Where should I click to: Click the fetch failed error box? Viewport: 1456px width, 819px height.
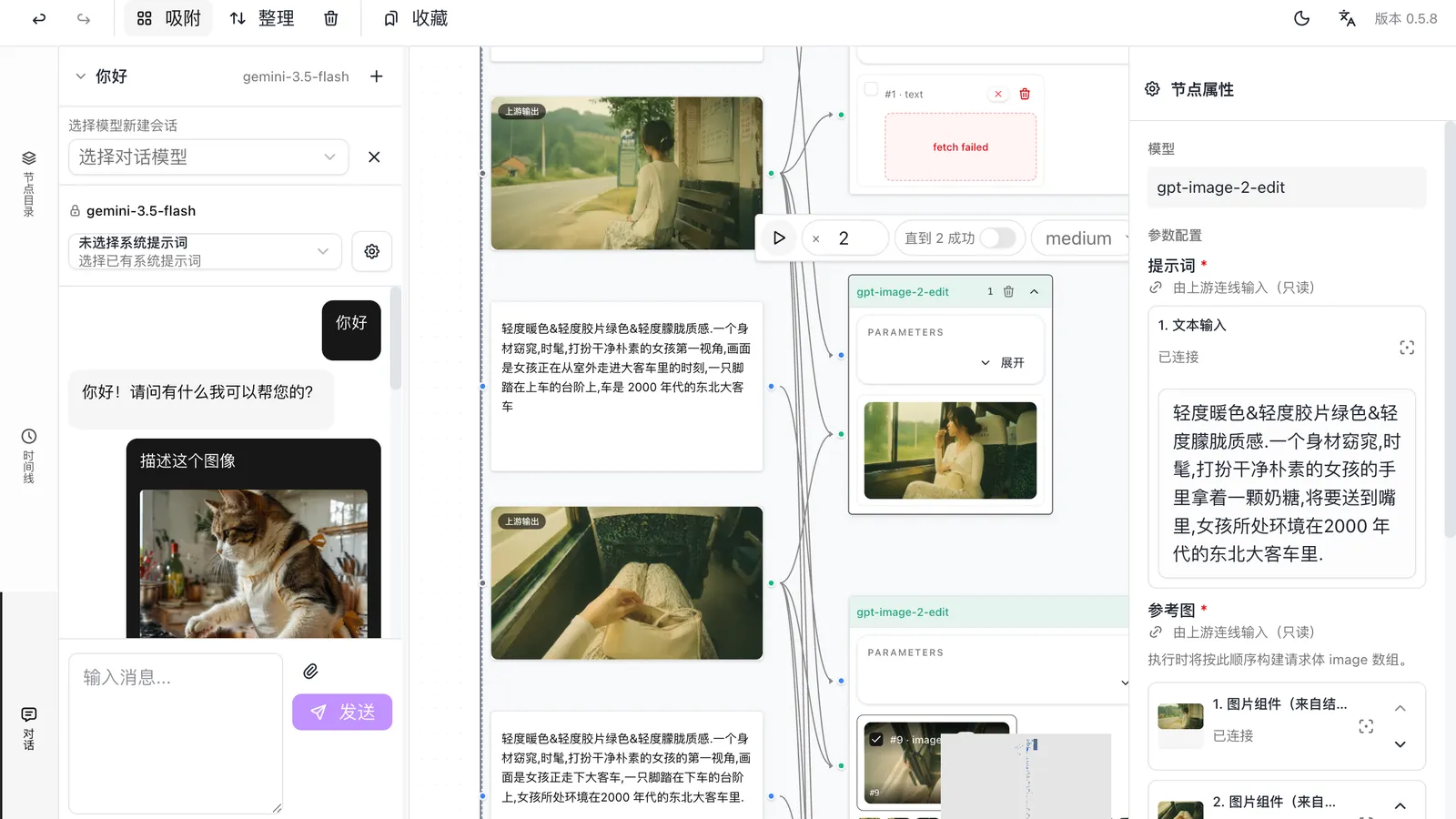point(960,147)
